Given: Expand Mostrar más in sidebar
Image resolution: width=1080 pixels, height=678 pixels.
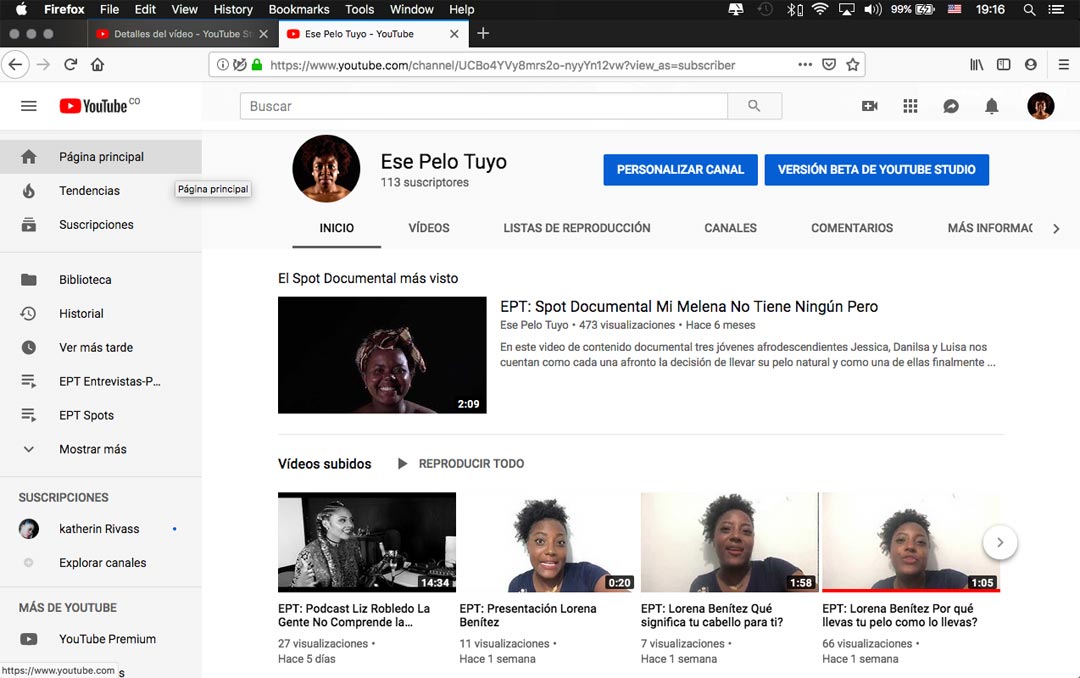Looking at the screenshot, I should [x=92, y=449].
